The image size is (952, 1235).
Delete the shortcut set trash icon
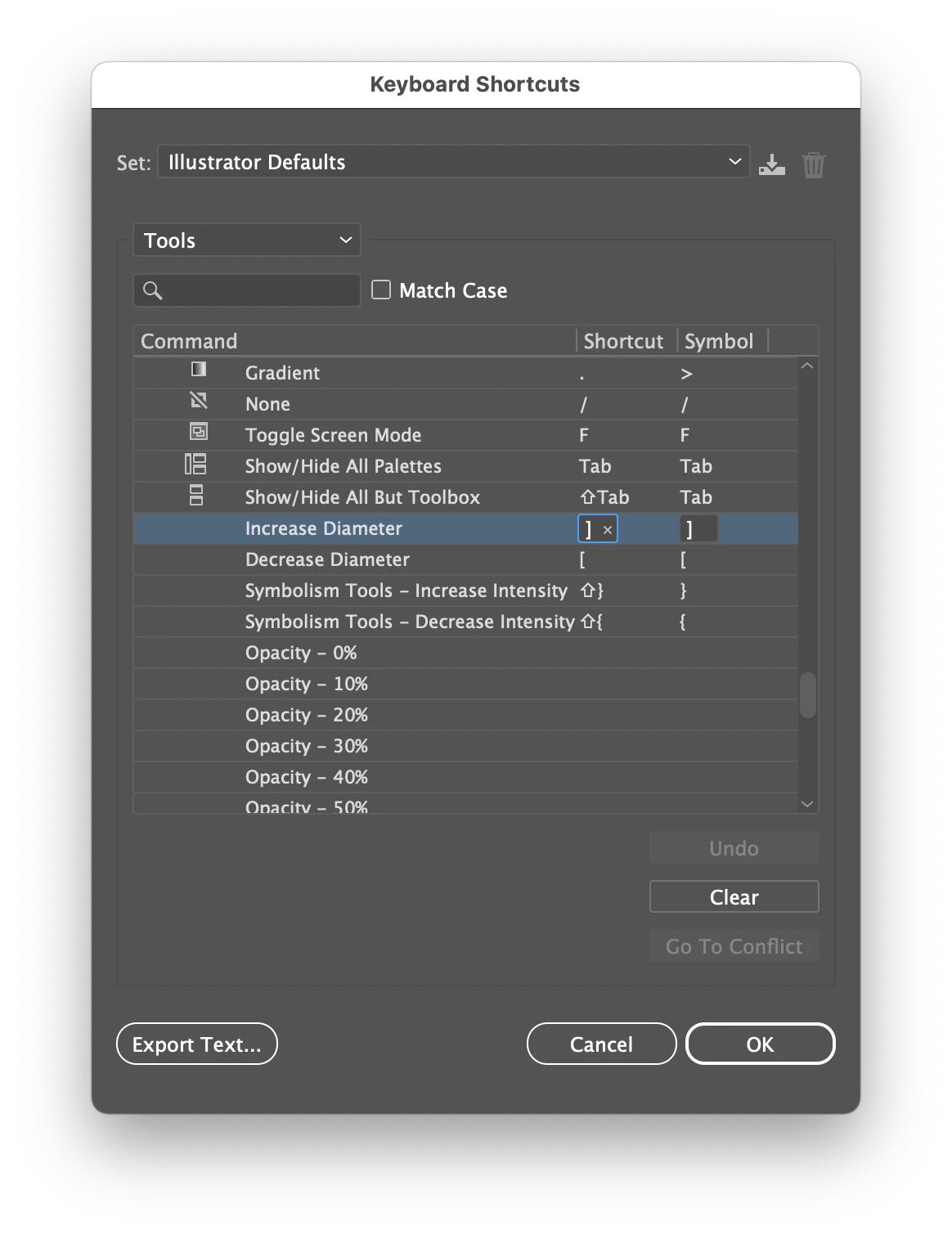pyautogui.click(x=813, y=165)
